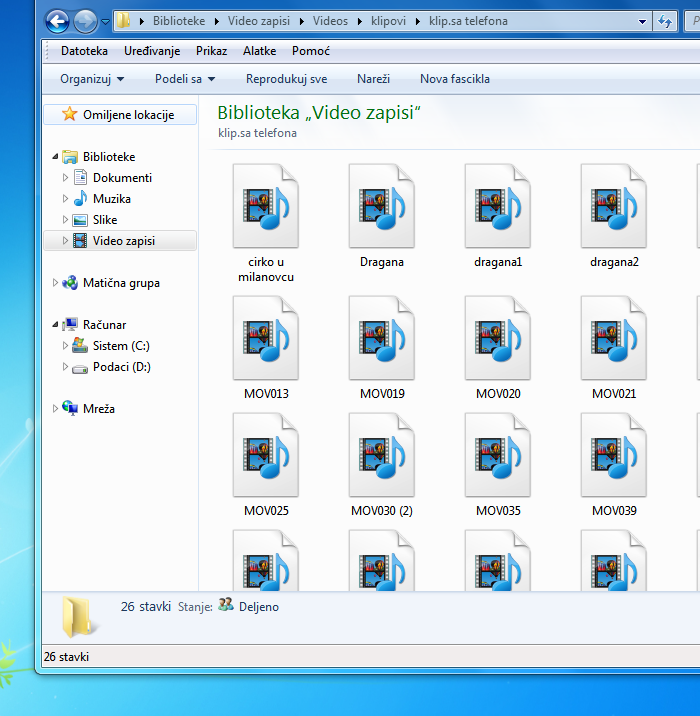Expand the Video zapisi node
Screen dimensions: 700x716
65,241
